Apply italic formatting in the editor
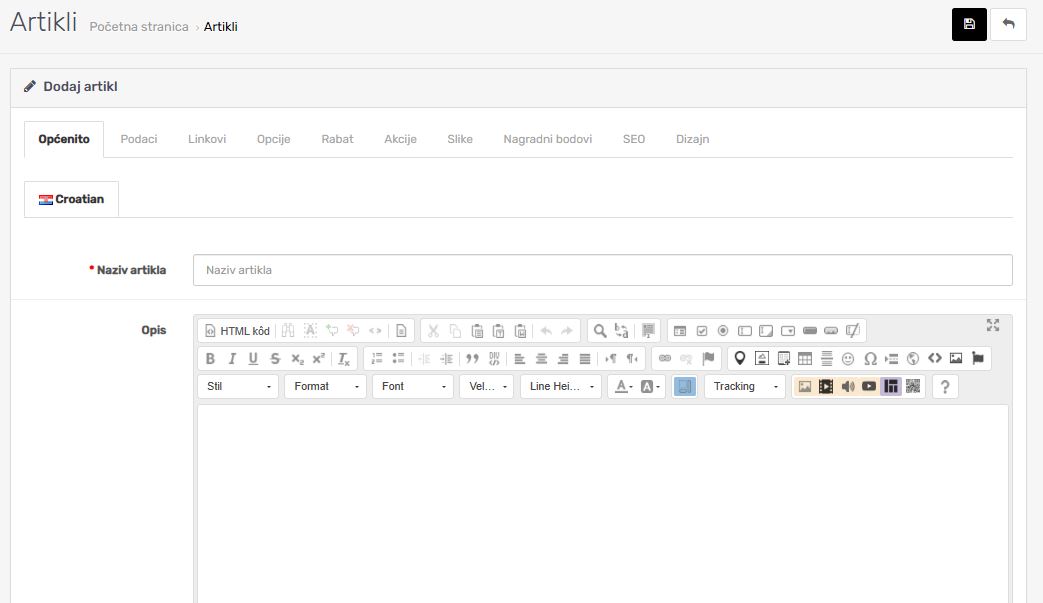 point(232,358)
